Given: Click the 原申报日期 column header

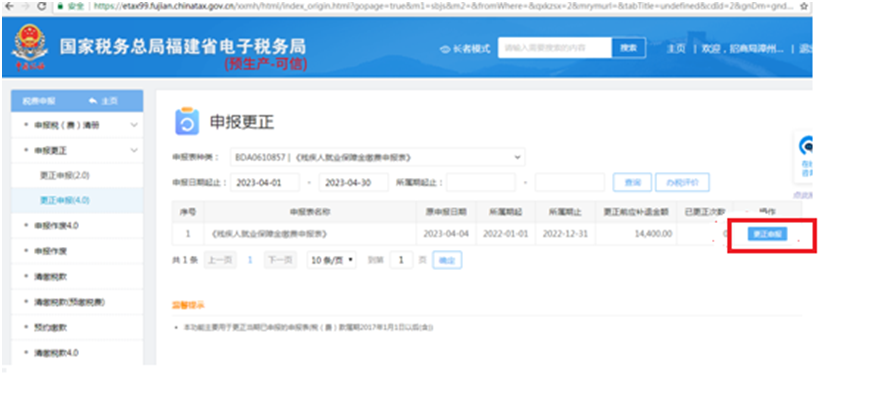Looking at the screenshot, I should point(446,212).
